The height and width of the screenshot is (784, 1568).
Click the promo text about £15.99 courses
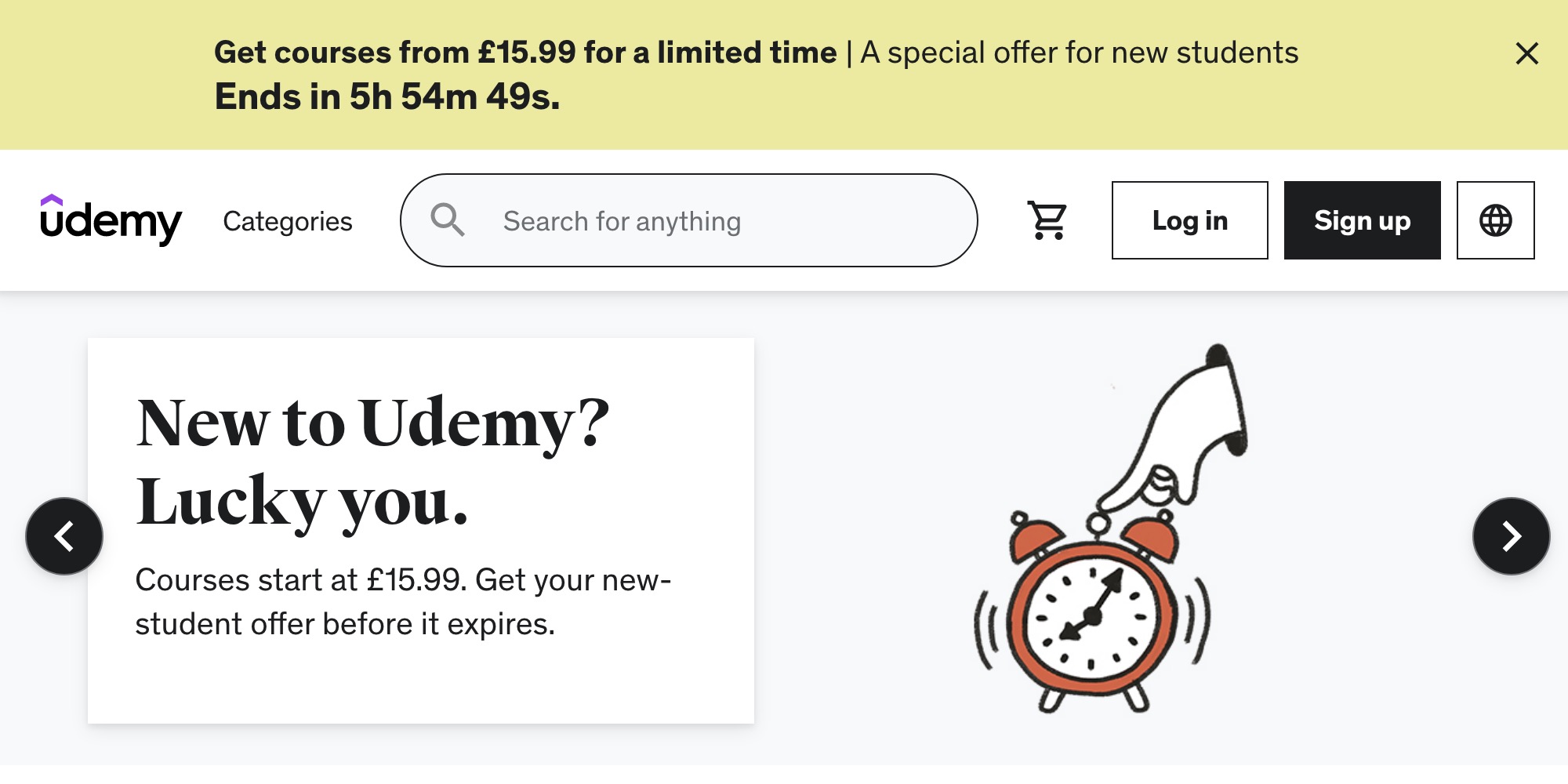pyautogui.click(x=402, y=602)
